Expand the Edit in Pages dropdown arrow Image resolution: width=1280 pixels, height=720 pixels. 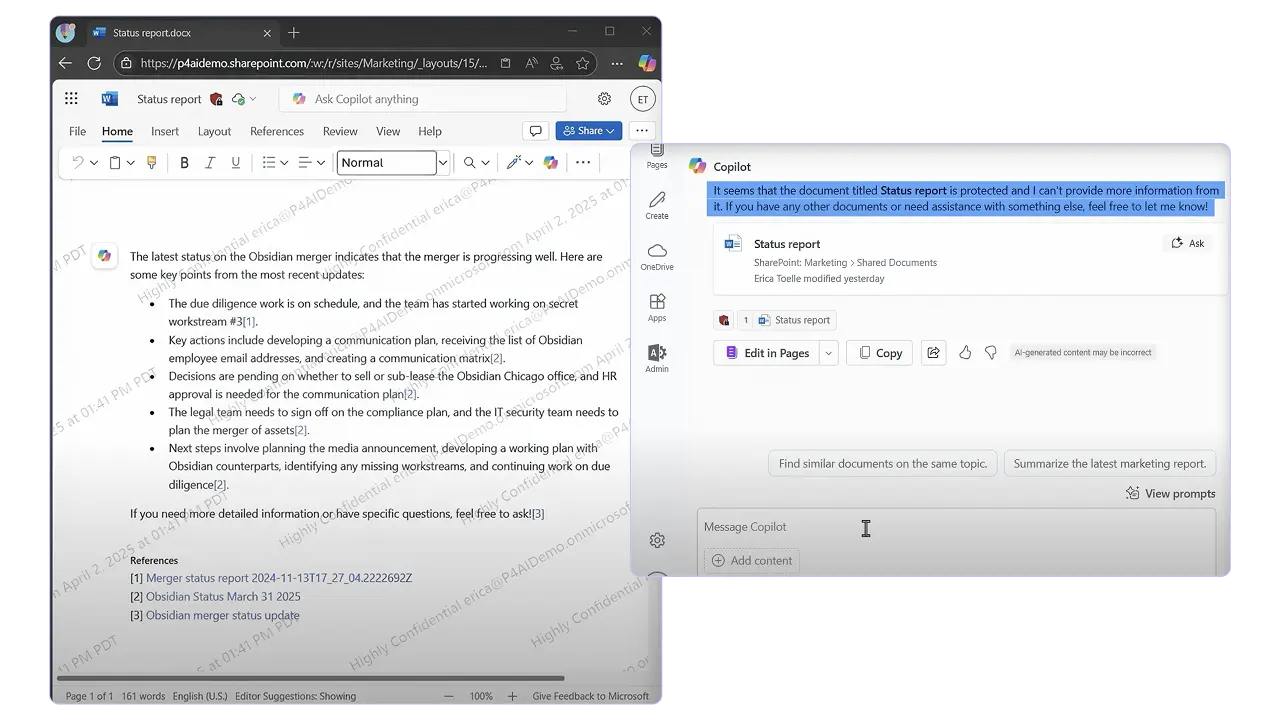[828, 353]
